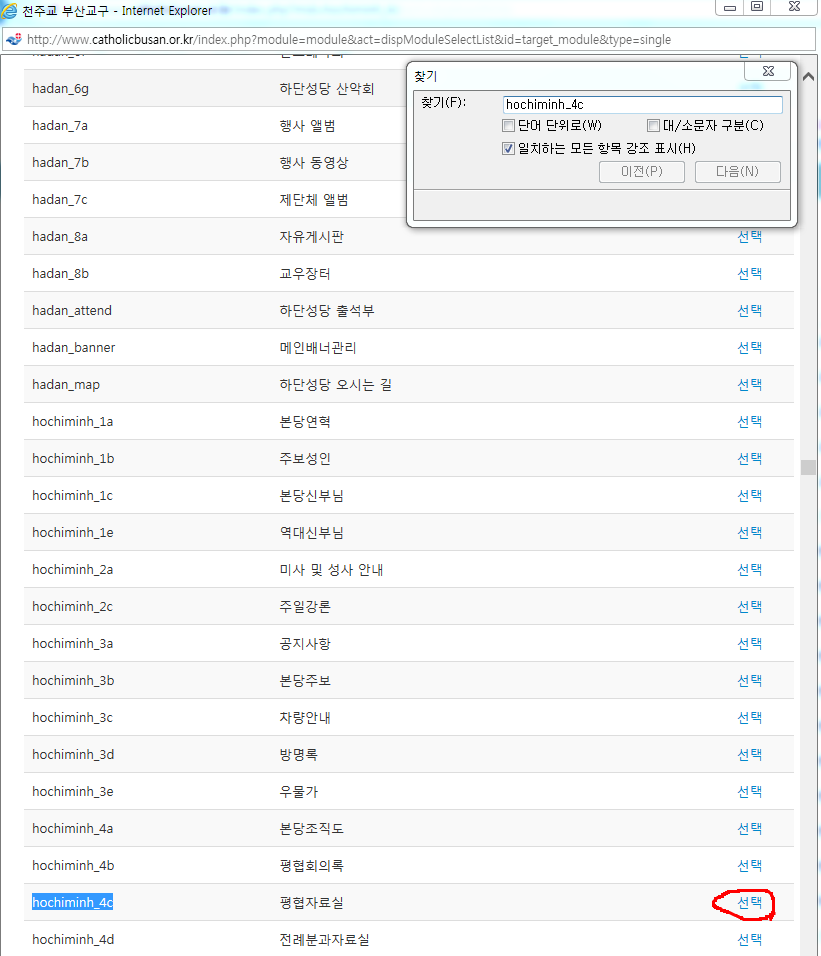Click 선택 for hadan_map 하단성당 오시는 길
The height and width of the screenshot is (956, 821).
749,384
